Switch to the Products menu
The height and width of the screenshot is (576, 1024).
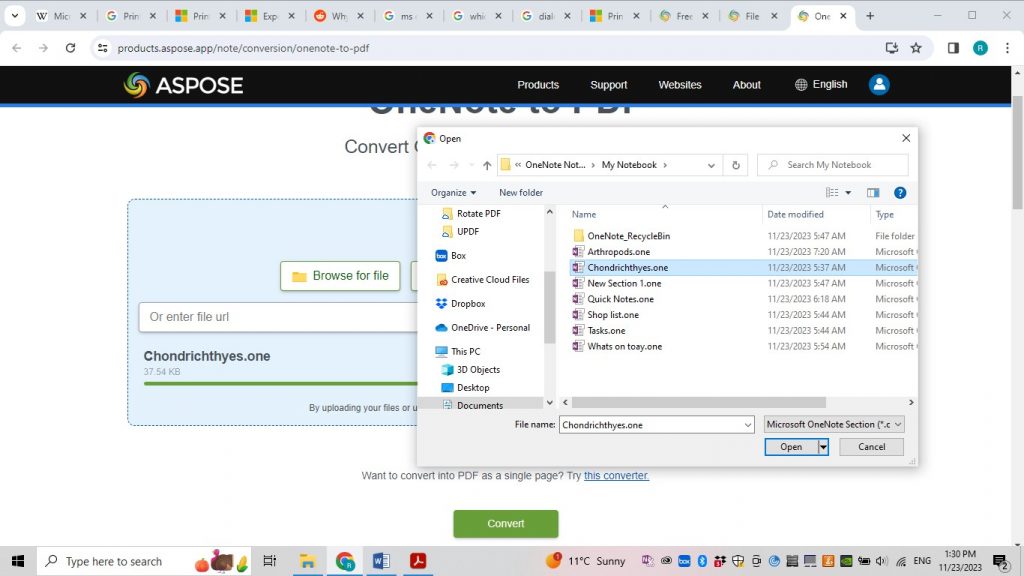538,85
